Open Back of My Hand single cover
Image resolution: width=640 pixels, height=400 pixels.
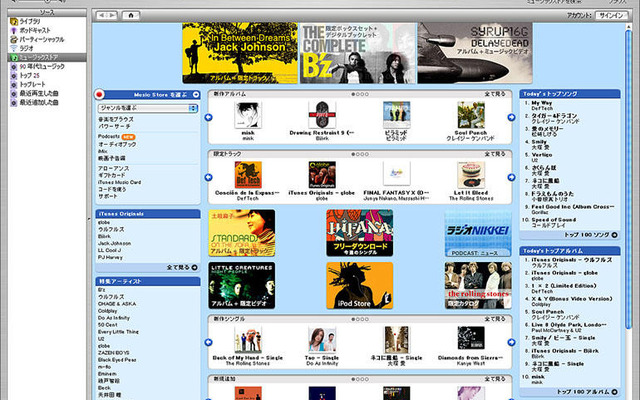point(248,340)
